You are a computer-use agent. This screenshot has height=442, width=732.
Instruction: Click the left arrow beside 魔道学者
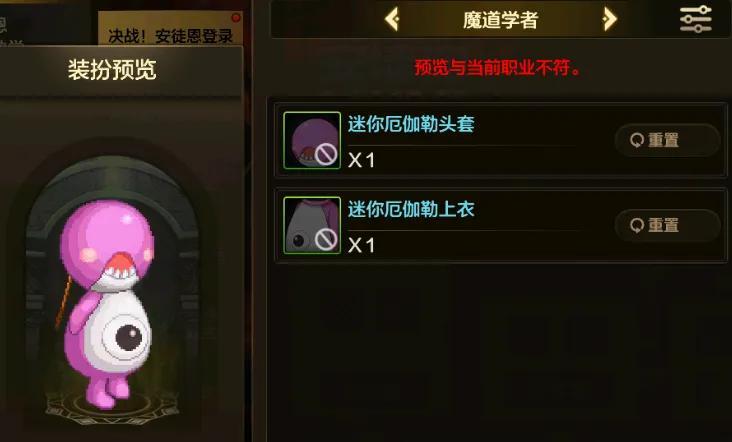pyautogui.click(x=391, y=20)
